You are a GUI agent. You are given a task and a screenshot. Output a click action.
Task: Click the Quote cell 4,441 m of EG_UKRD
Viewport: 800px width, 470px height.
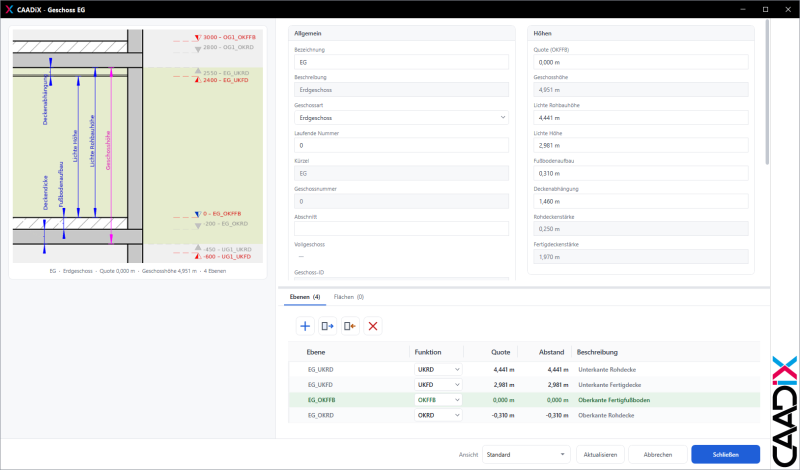point(504,369)
